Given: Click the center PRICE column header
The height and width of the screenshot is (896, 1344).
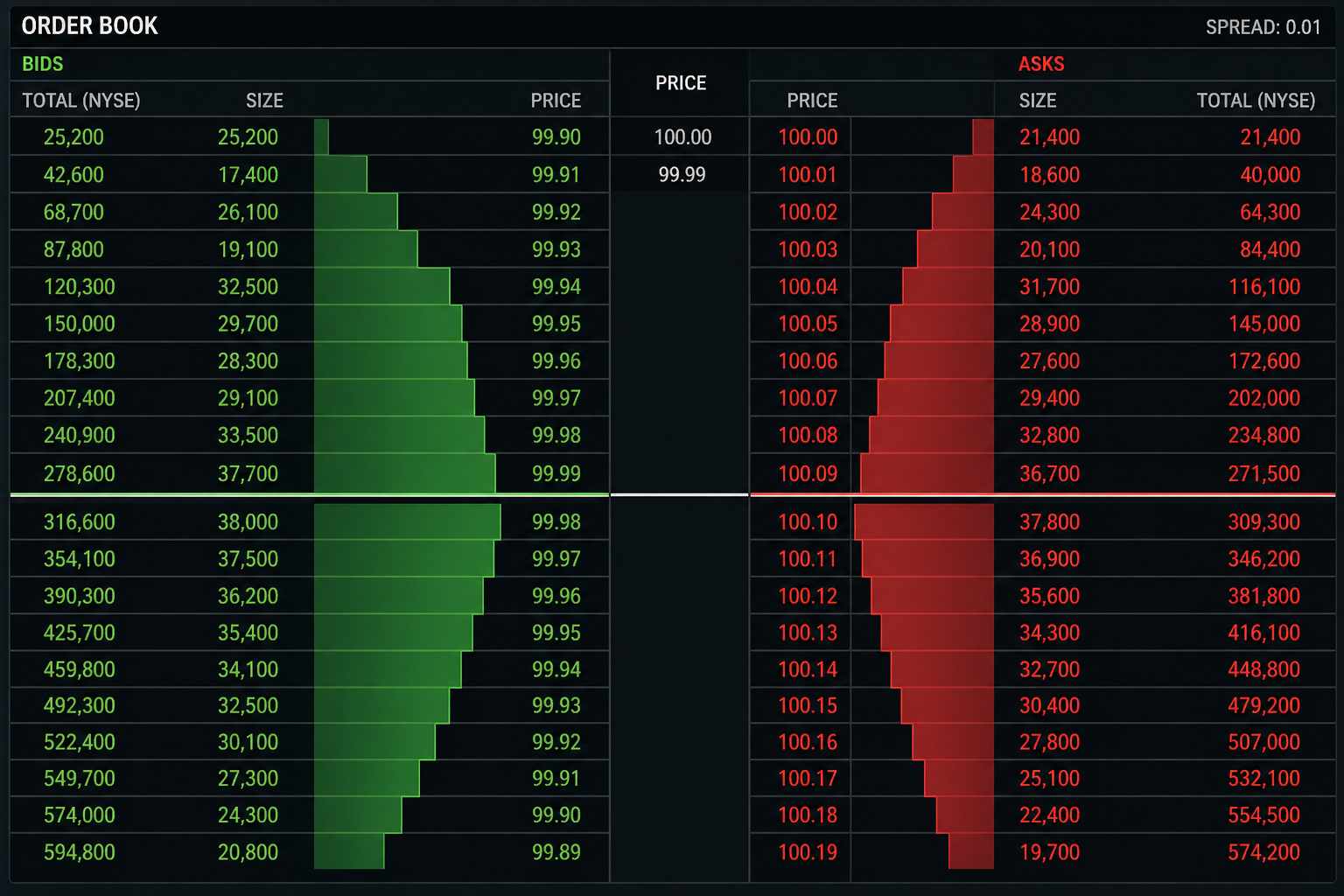Looking at the screenshot, I should click(680, 83).
